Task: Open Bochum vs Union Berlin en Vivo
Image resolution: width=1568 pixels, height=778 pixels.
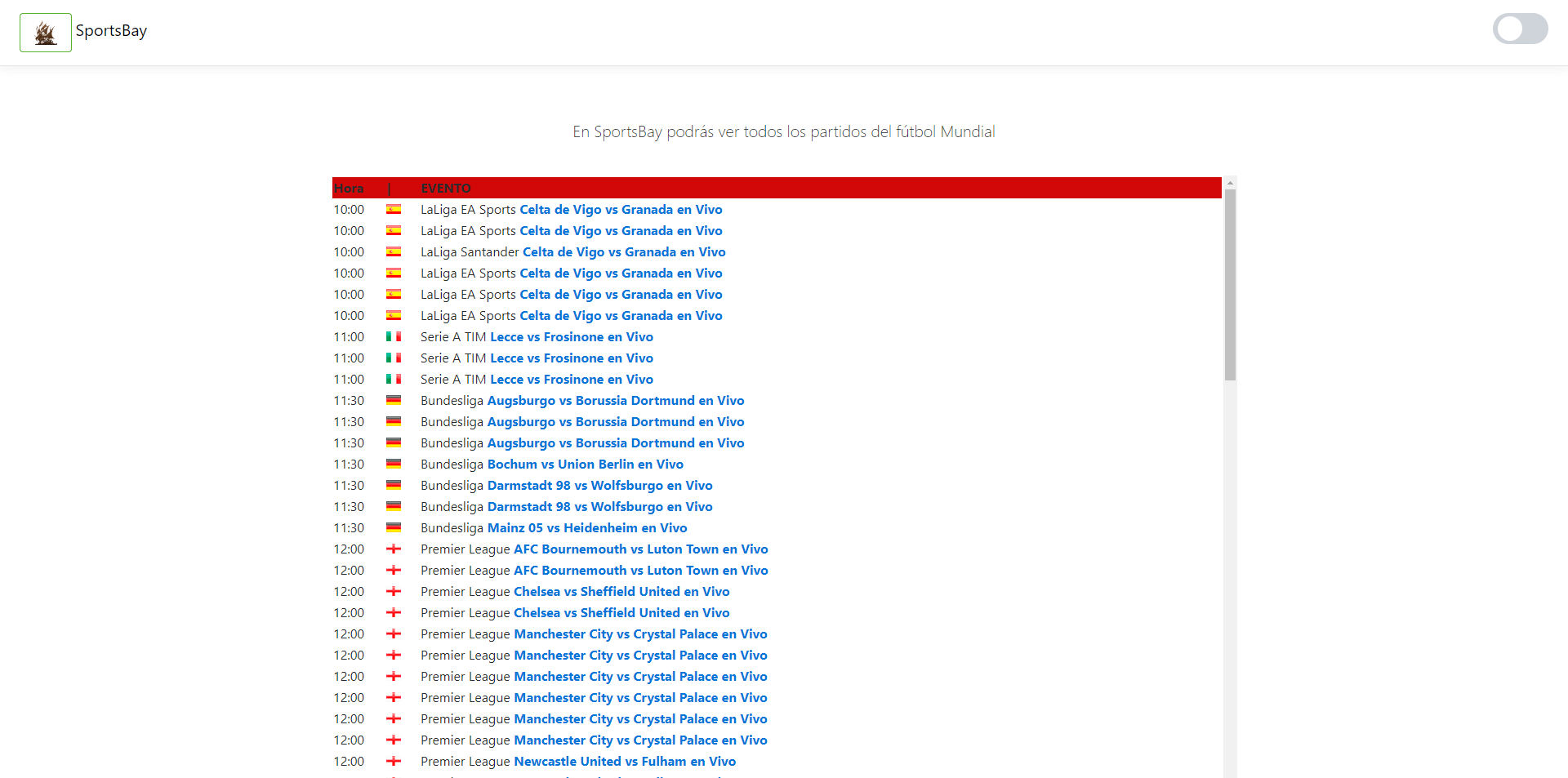Action: pos(585,465)
